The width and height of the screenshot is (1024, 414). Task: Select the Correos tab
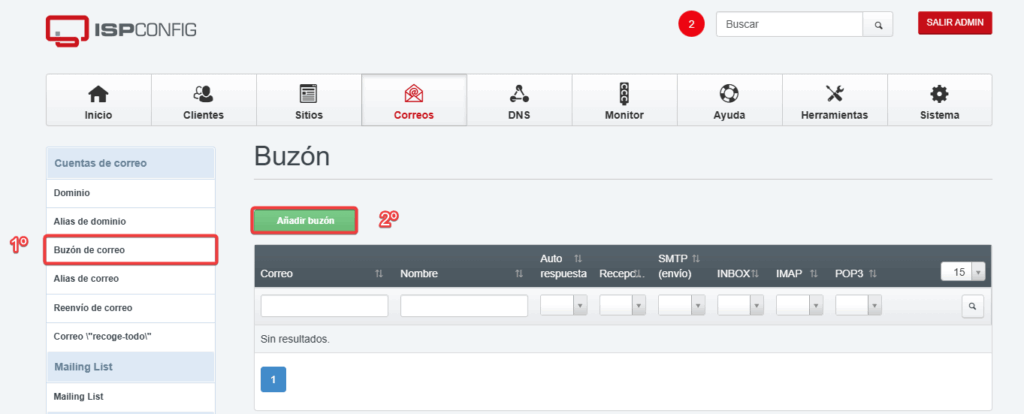point(414,99)
